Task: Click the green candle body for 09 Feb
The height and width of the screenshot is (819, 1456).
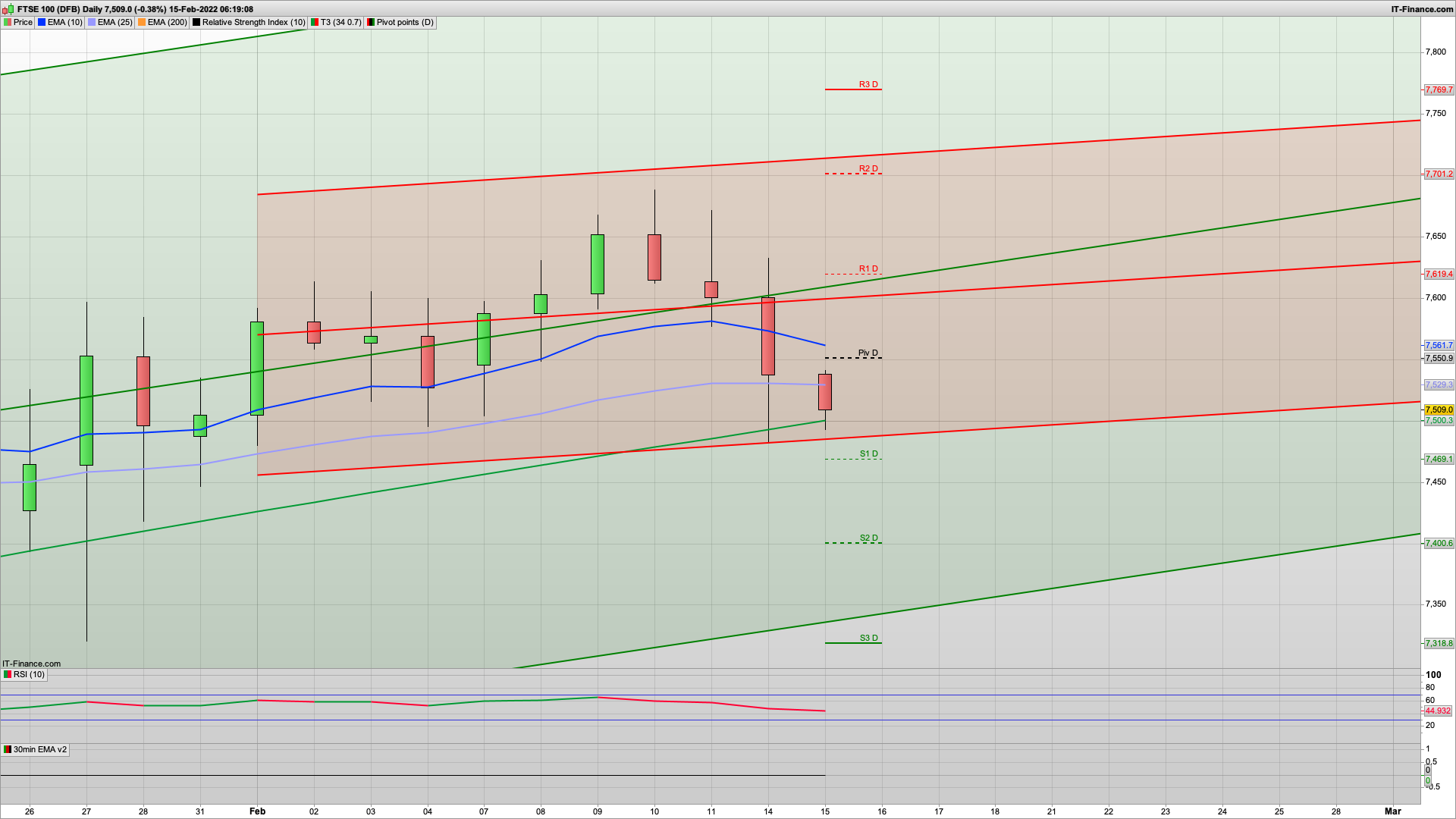Action: [598, 264]
